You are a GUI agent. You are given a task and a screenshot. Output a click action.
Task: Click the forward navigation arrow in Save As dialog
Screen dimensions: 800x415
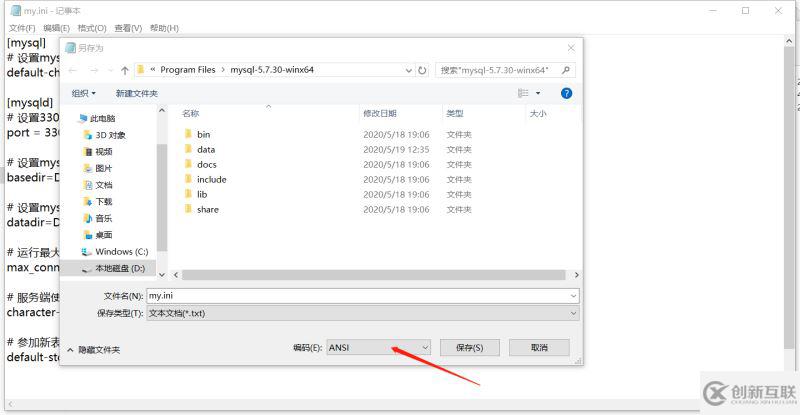[94, 70]
